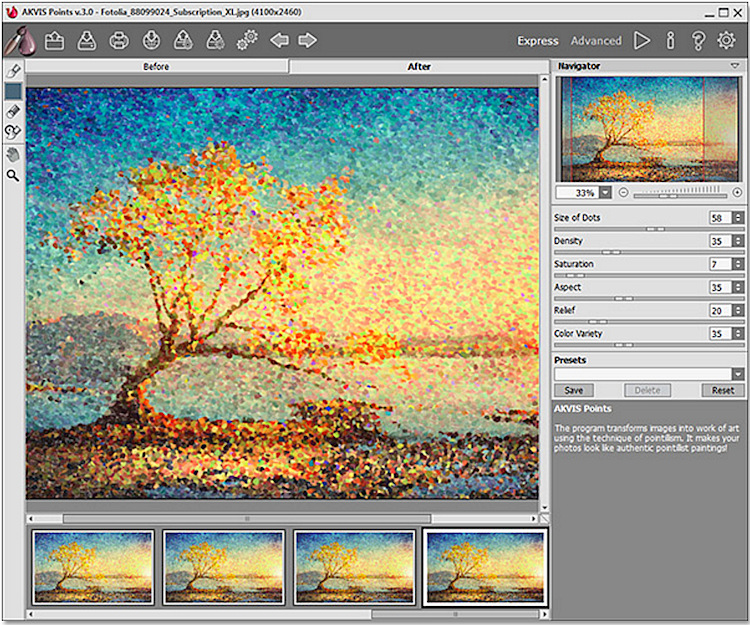Click the Reset button
The height and width of the screenshot is (625, 750).
pos(722,391)
